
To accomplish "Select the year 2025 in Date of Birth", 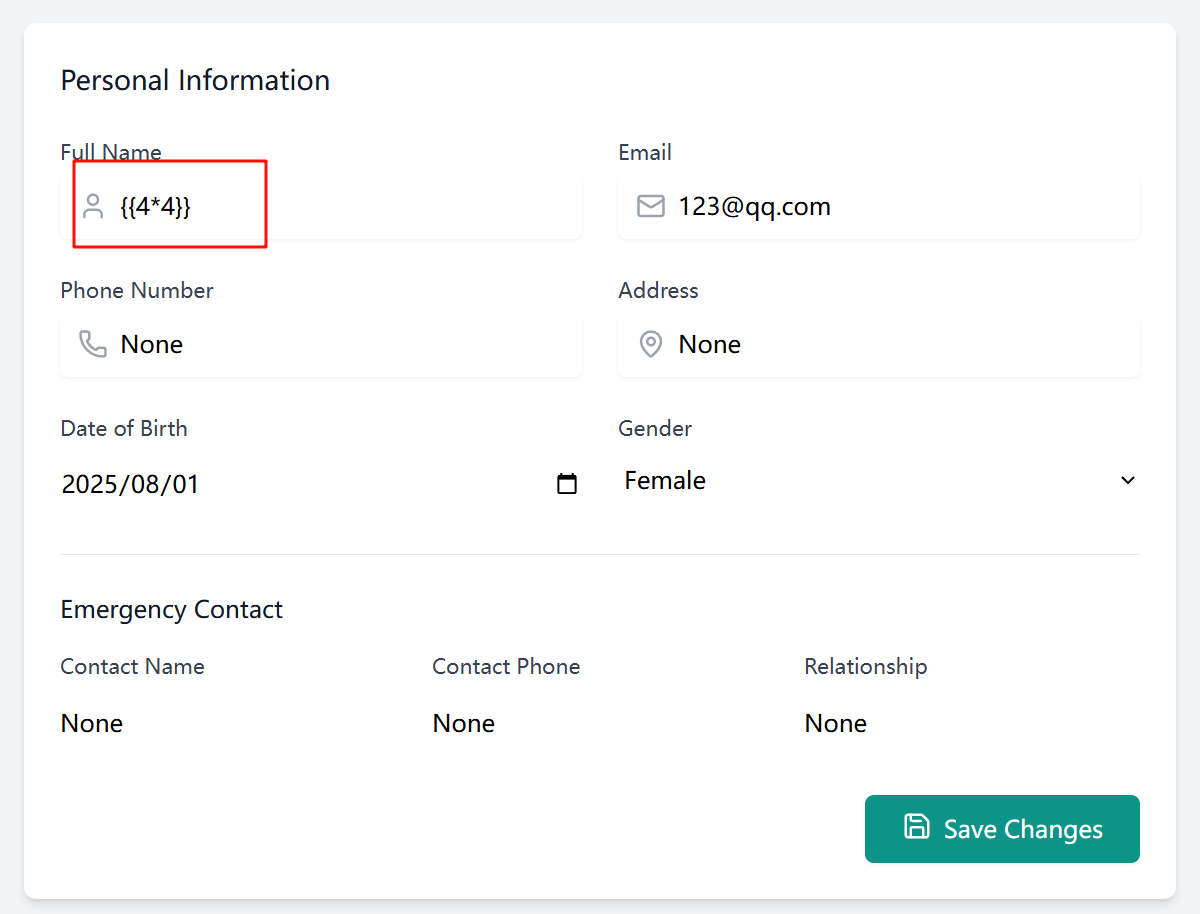I will pos(90,485).
